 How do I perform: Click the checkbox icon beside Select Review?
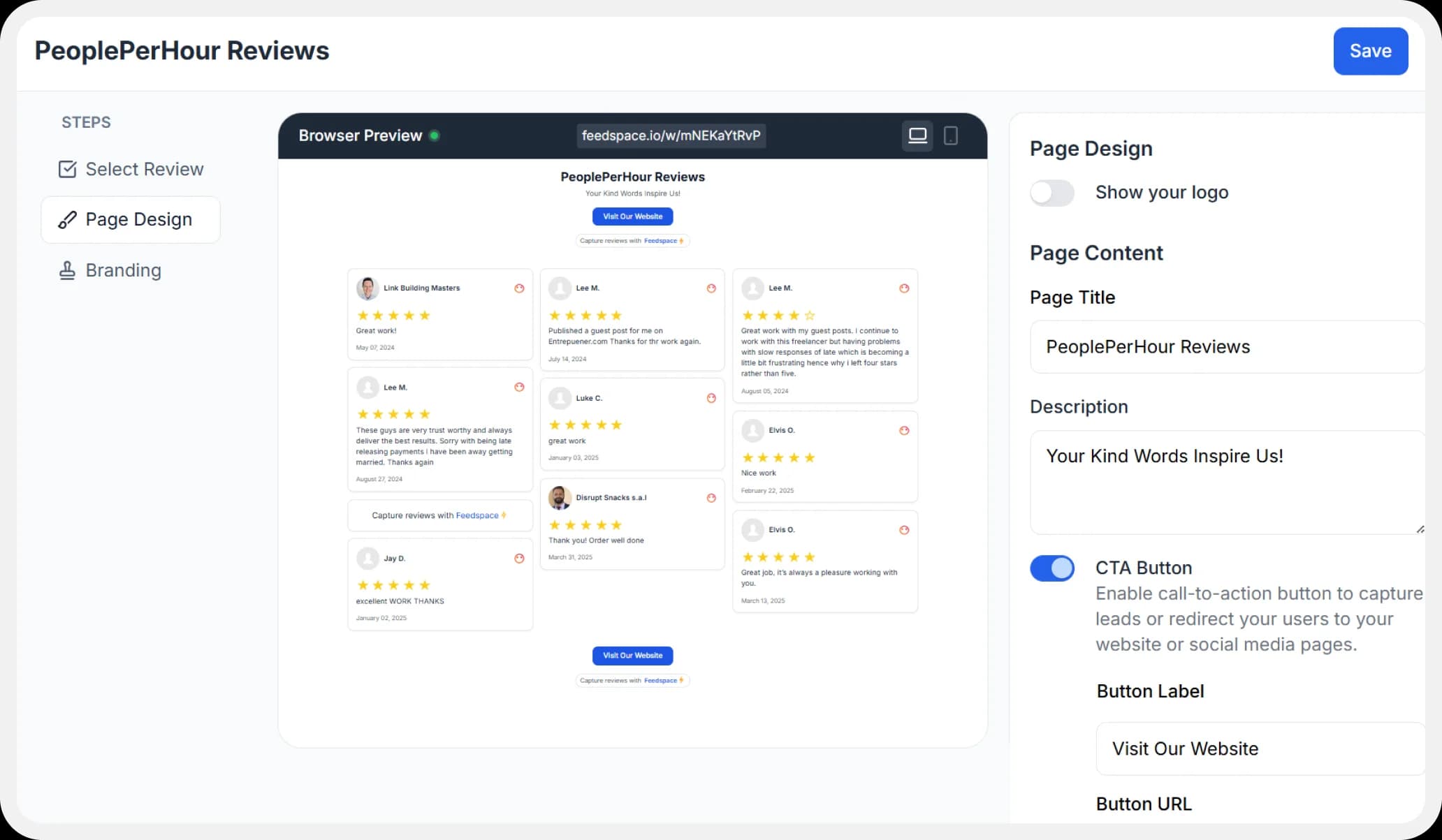point(67,169)
